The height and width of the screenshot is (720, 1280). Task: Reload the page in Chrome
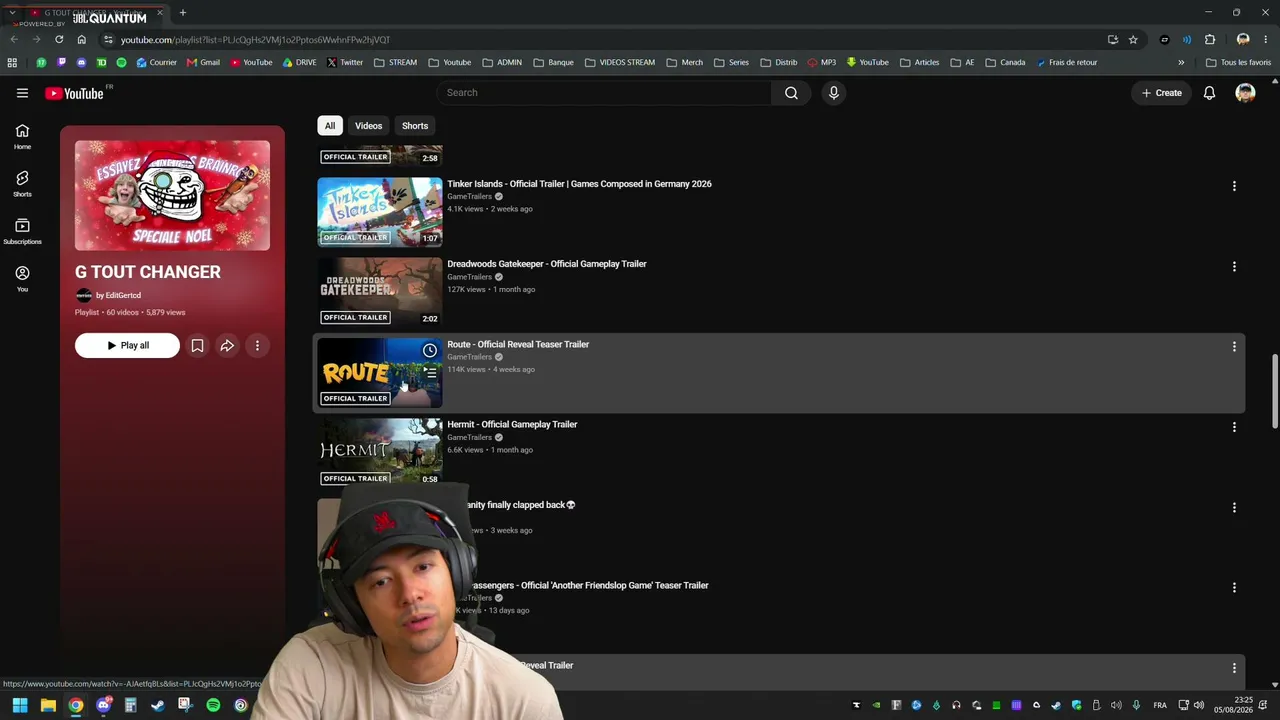pos(59,40)
